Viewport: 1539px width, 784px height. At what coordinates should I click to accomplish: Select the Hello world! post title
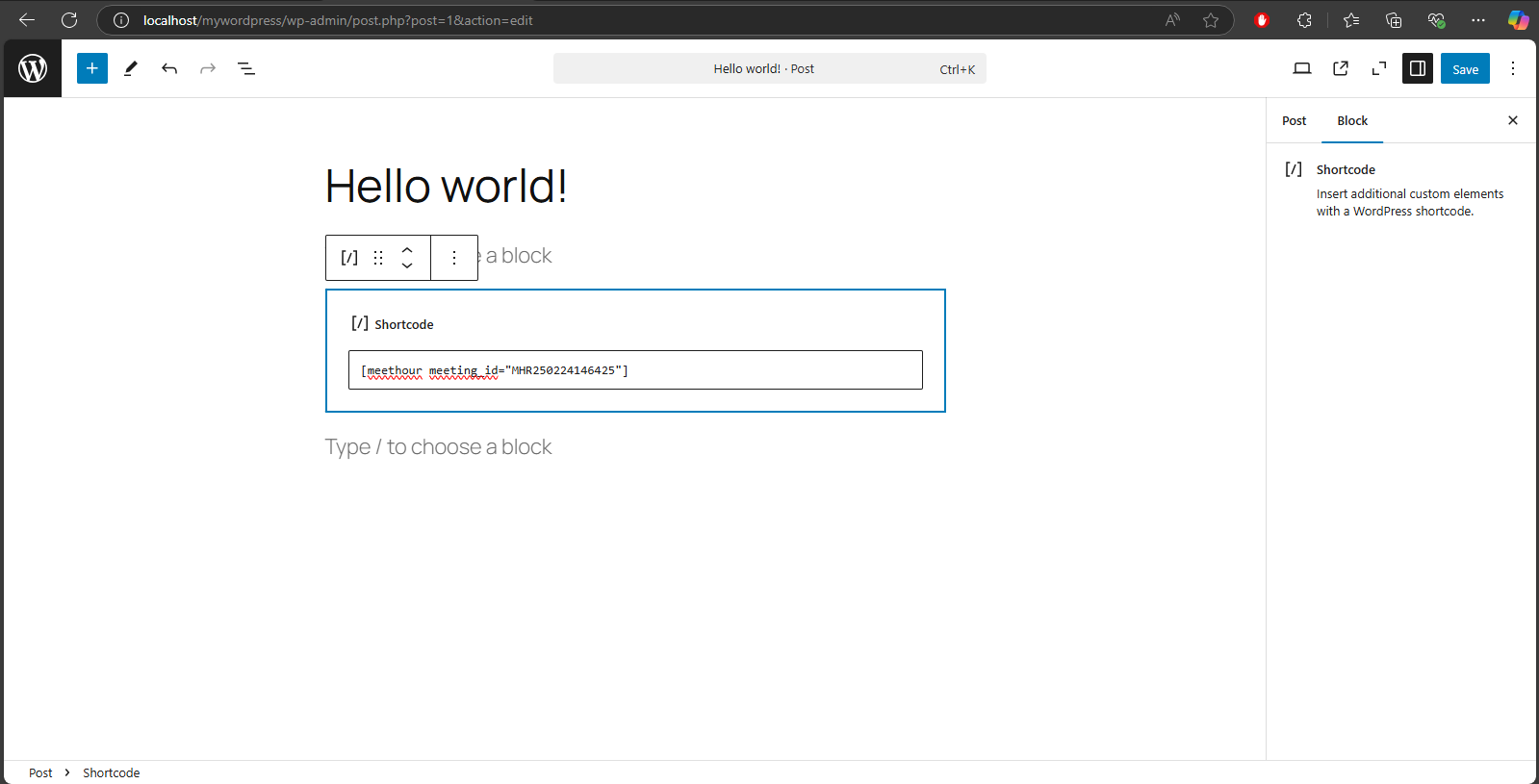pos(446,186)
